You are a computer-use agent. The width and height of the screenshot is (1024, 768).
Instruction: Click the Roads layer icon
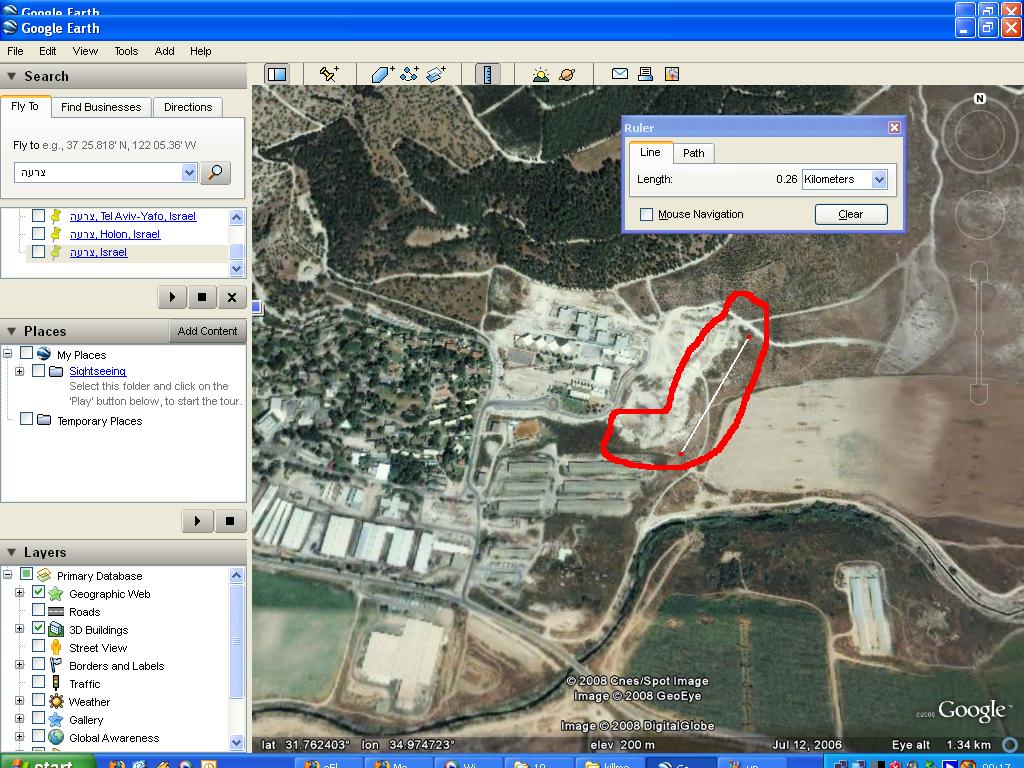tap(56, 612)
